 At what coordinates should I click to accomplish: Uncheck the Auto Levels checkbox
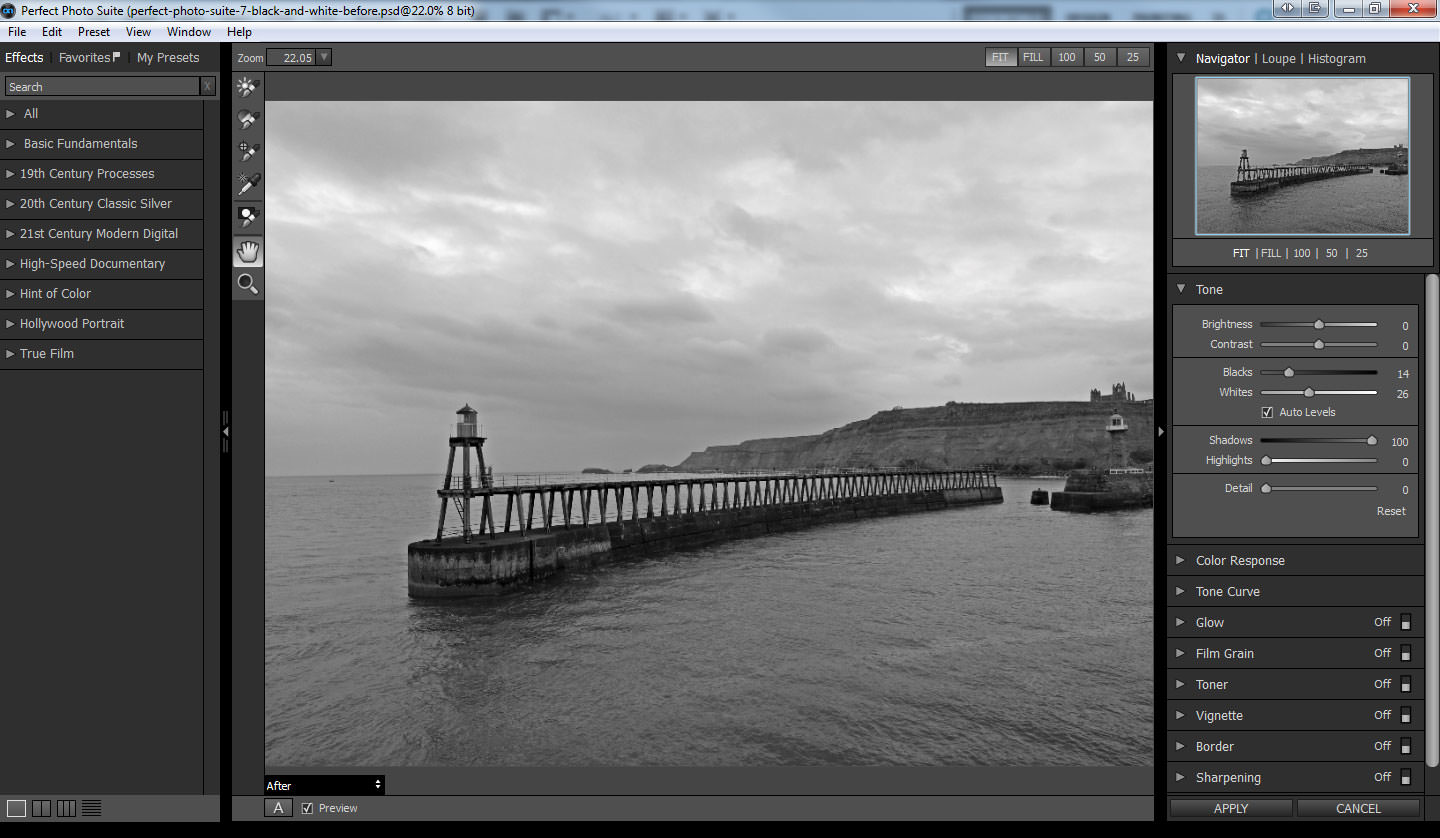pos(1267,412)
